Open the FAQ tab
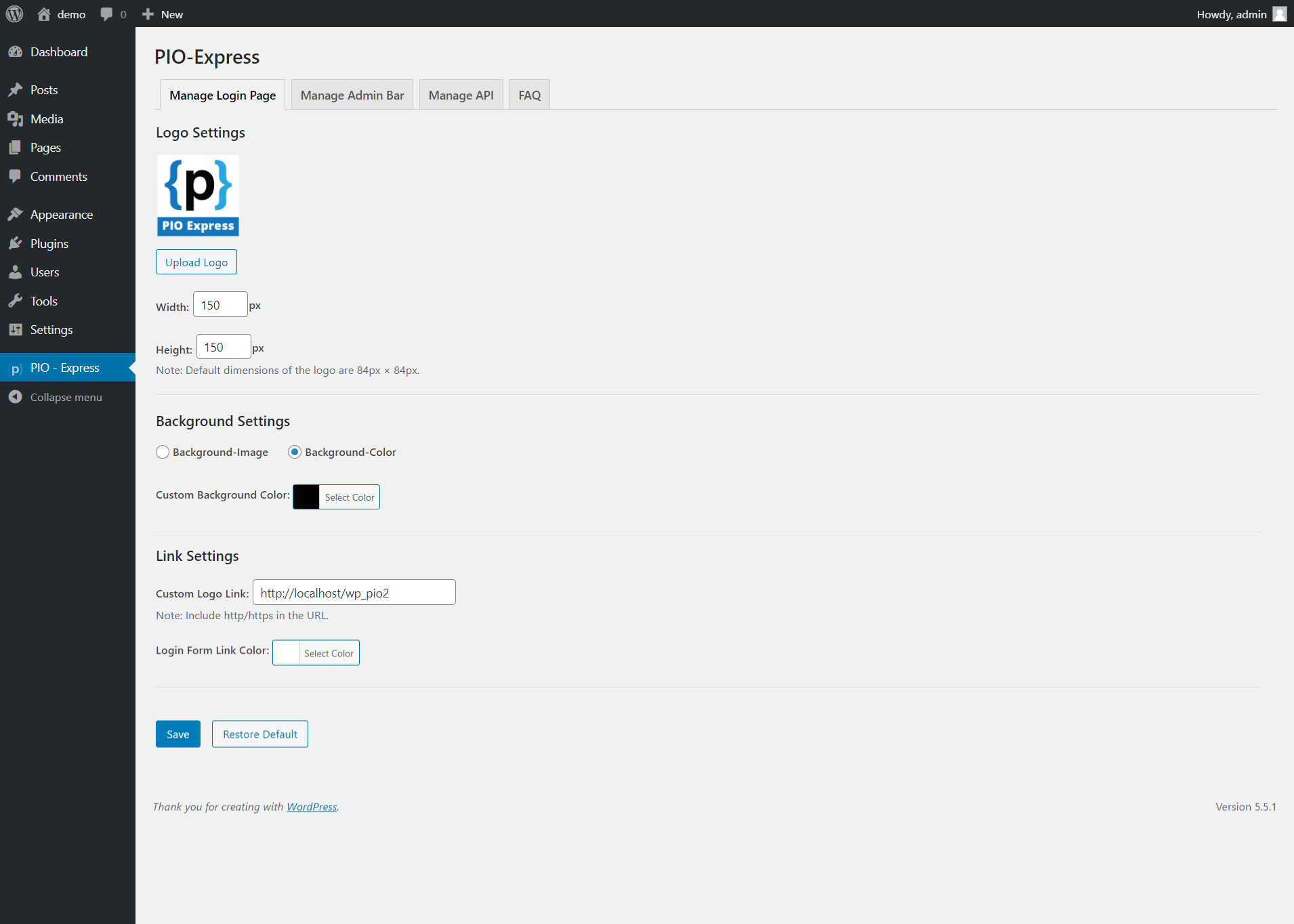Viewport: 1294px width, 924px height. [529, 95]
